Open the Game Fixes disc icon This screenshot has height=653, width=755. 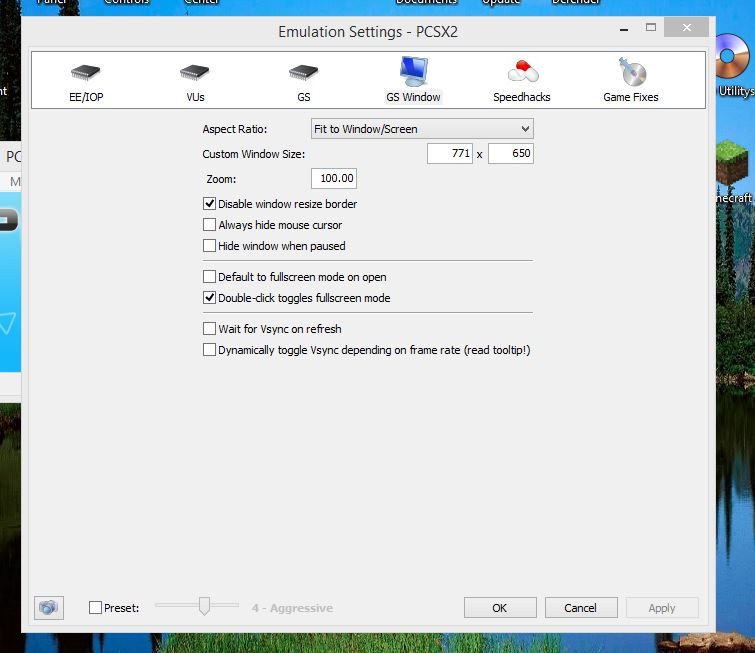click(x=631, y=72)
